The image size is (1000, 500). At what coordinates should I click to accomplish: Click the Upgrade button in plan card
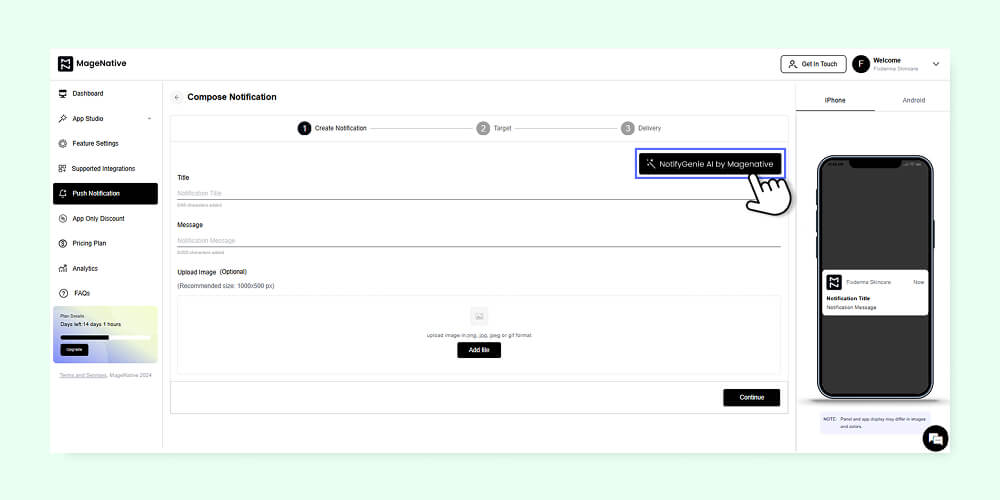pos(74,350)
